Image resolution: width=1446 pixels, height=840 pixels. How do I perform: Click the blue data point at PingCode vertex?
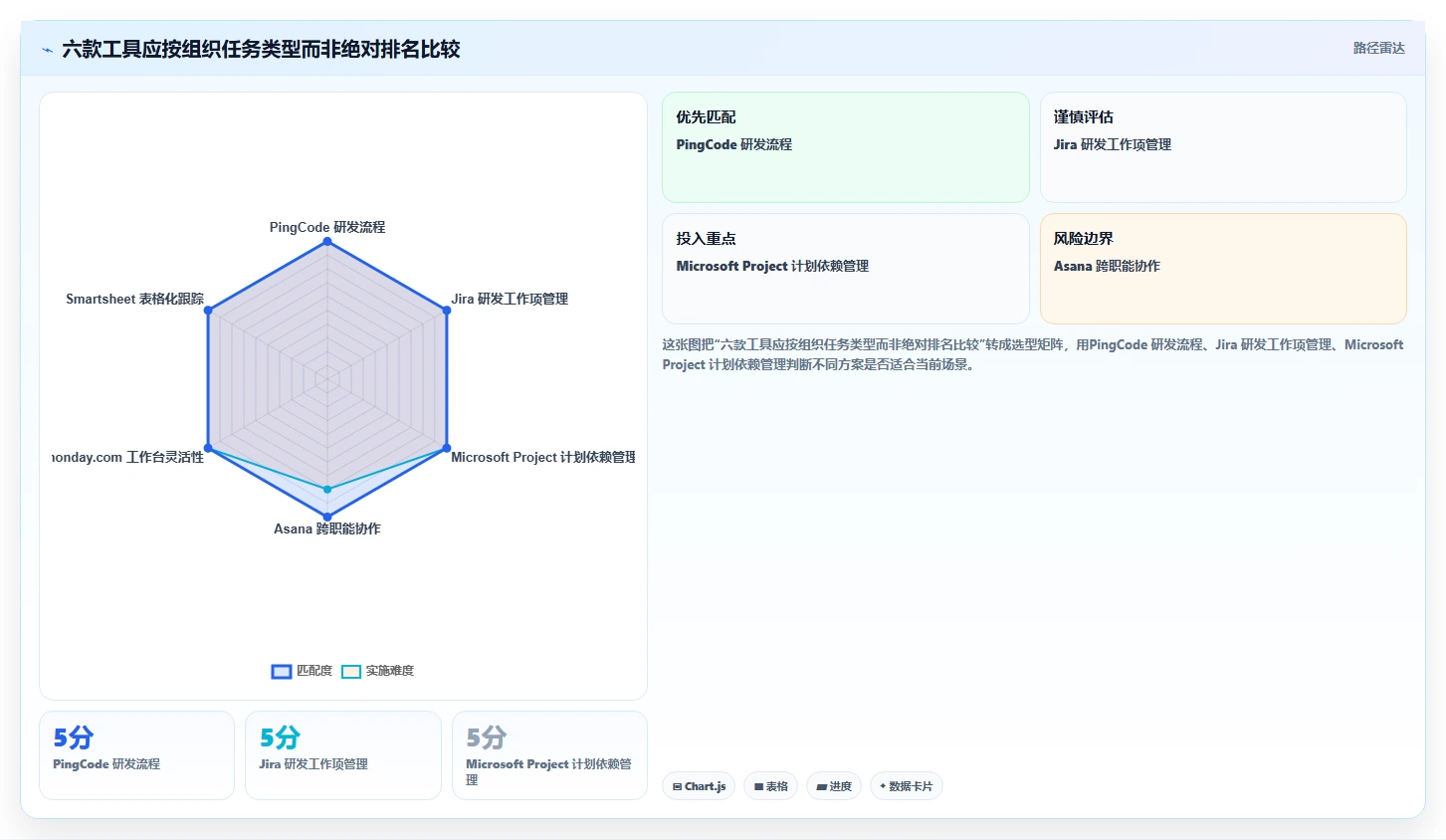(327, 241)
